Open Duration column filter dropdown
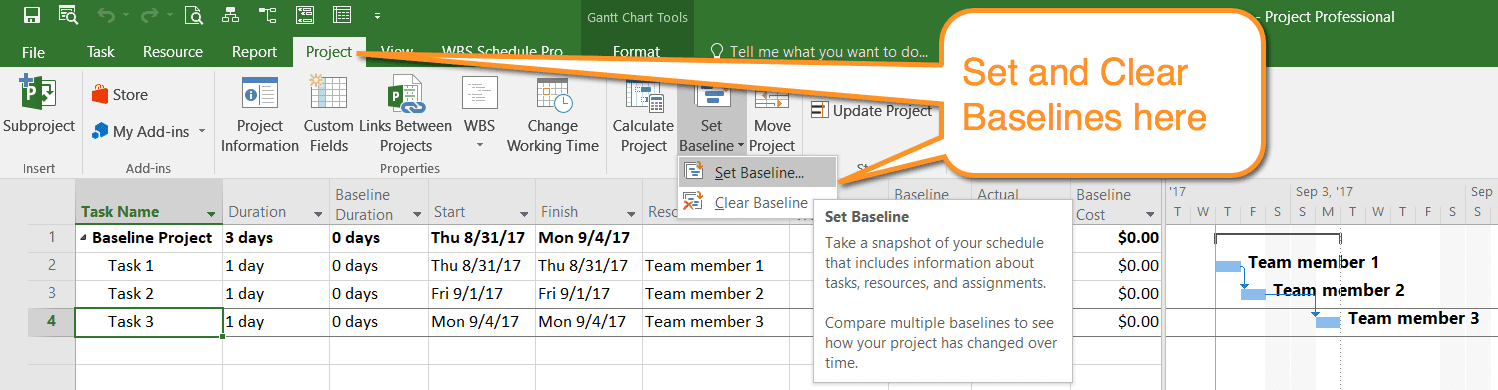This screenshot has height=390, width=1498. [x=318, y=214]
